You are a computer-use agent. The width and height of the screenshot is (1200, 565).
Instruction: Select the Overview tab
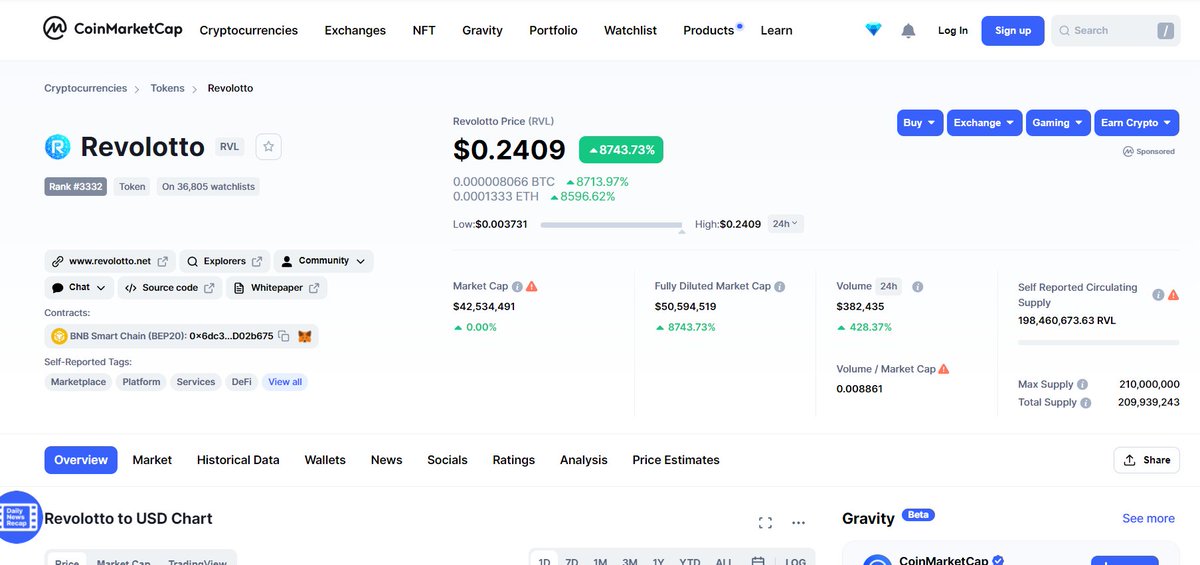pyautogui.click(x=81, y=460)
